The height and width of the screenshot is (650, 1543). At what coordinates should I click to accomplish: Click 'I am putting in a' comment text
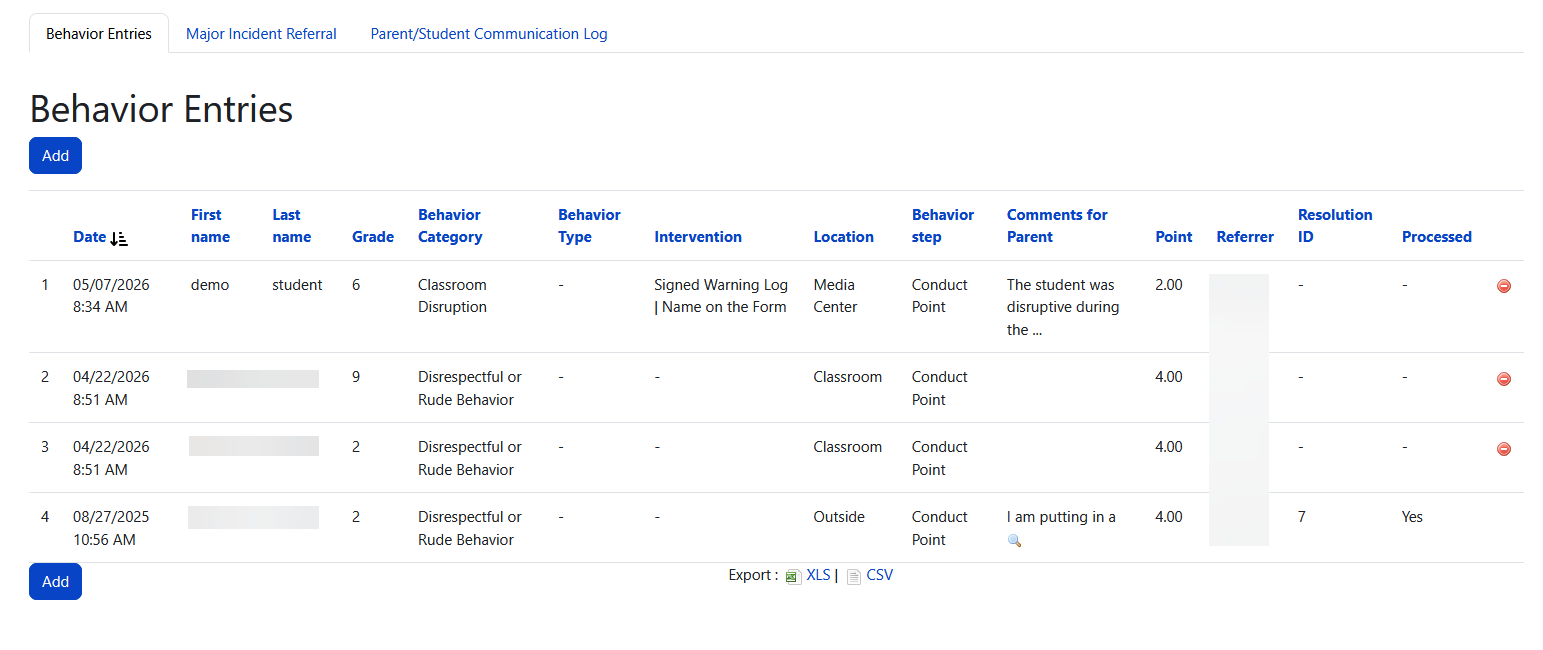[x=1061, y=517]
